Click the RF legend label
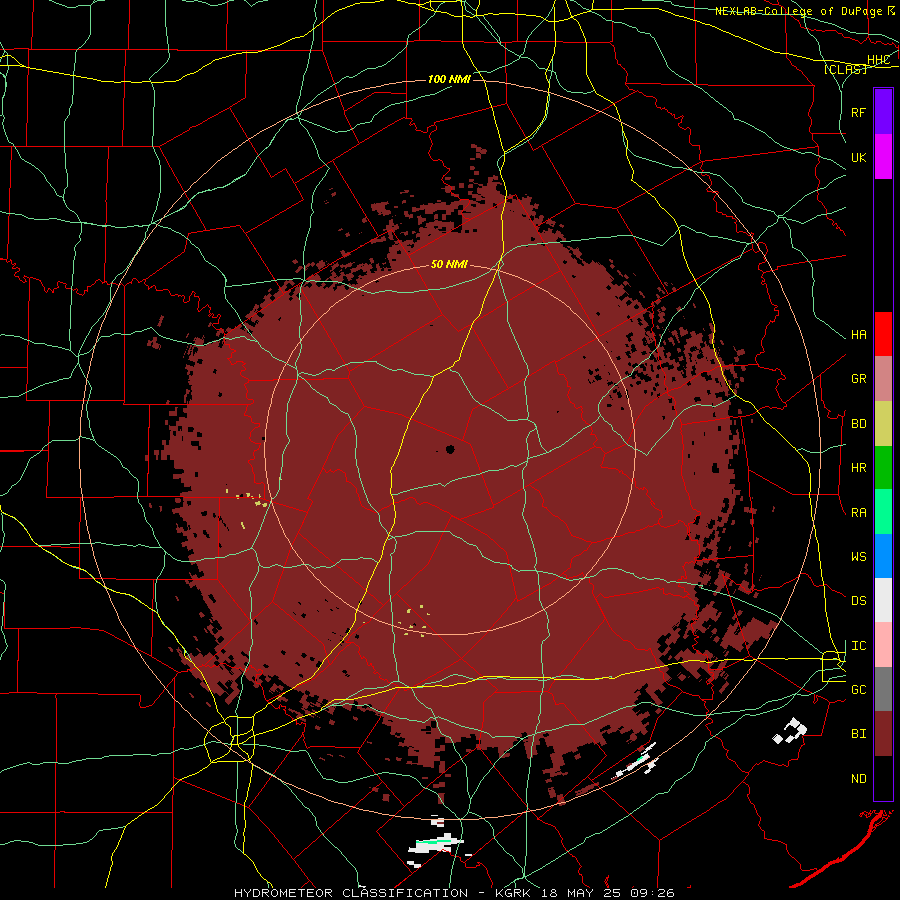This screenshot has width=900, height=900. pyautogui.click(x=858, y=112)
